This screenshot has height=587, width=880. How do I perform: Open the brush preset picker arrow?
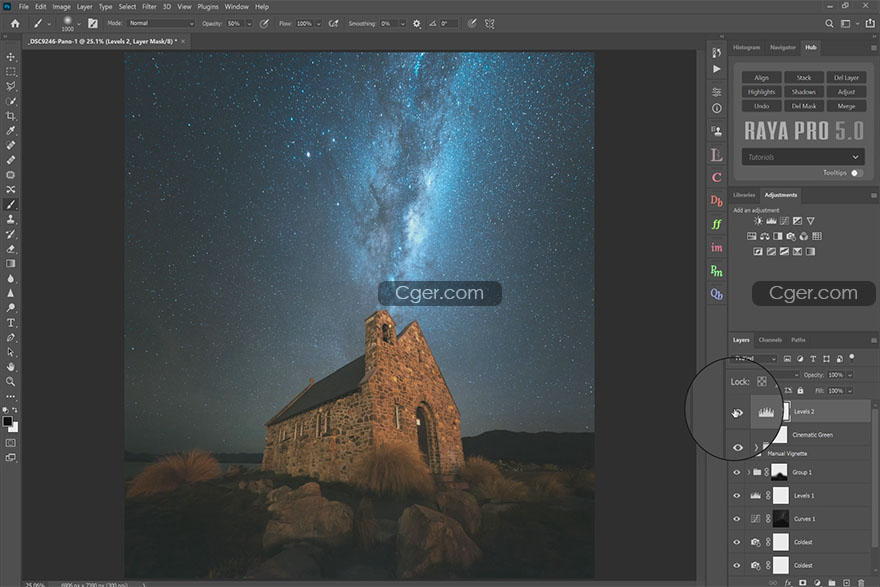pos(79,24)
